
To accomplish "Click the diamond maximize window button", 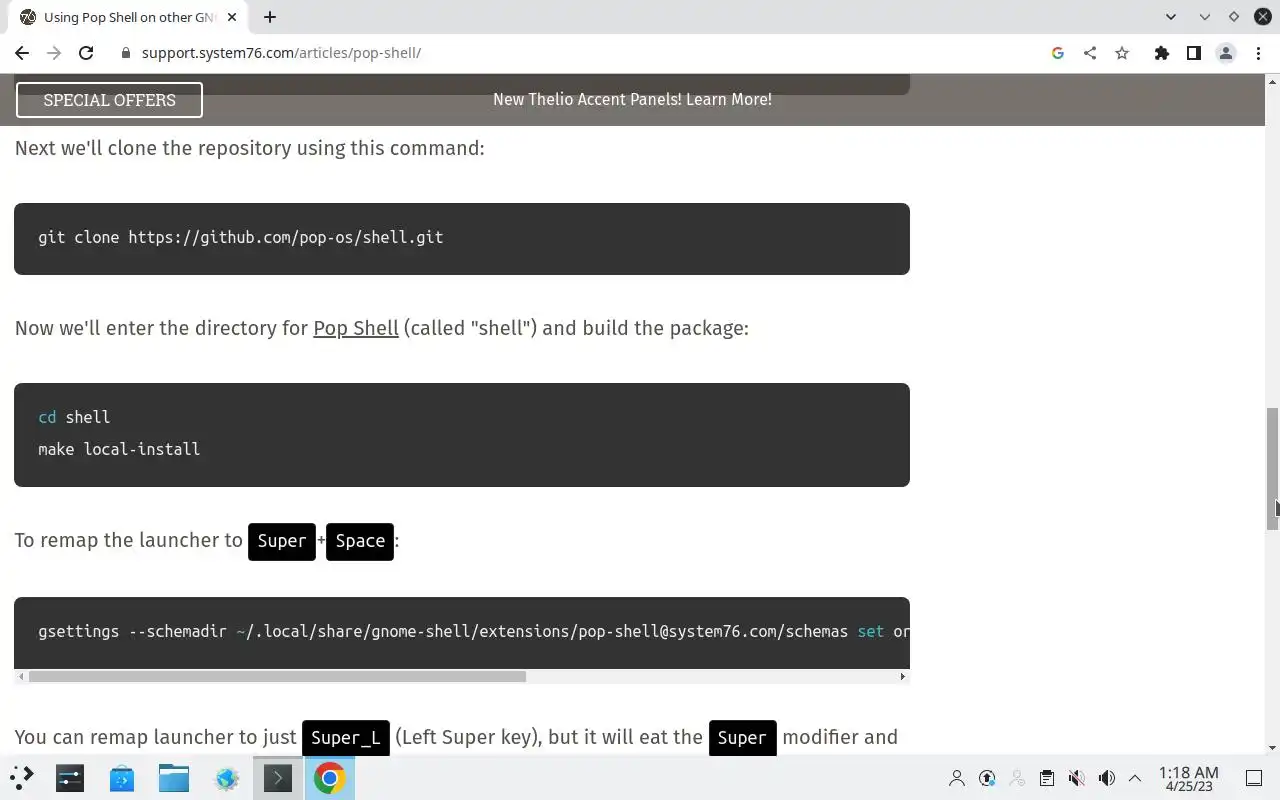I will pyautogui.click(x=1234, y=17).
